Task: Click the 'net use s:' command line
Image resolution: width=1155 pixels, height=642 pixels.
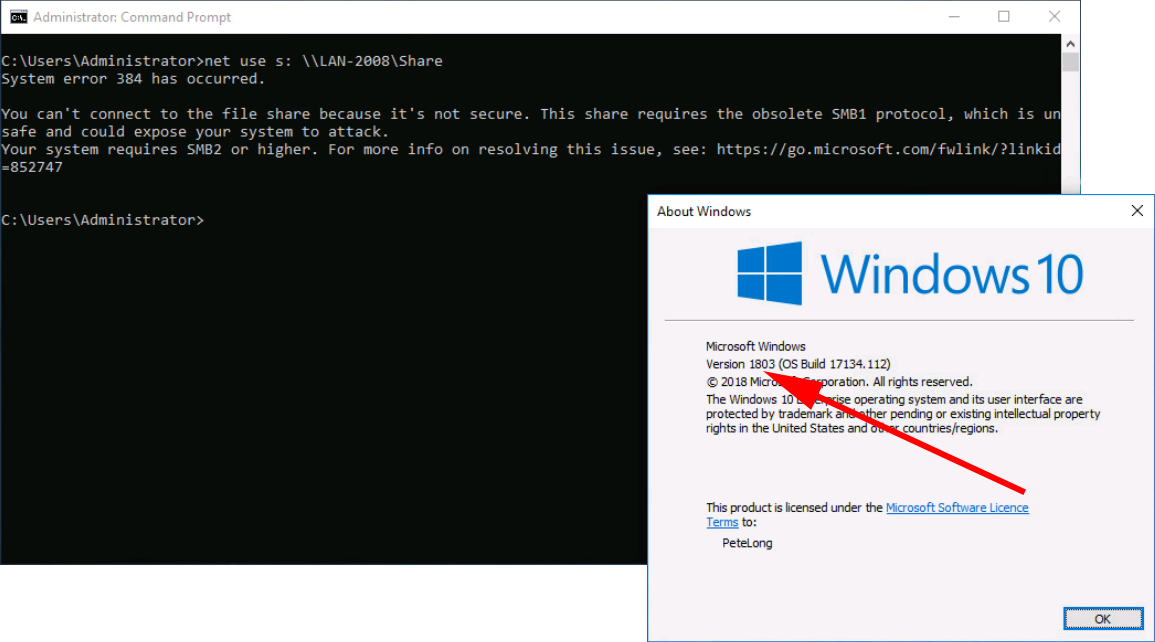Action: (222, 61)
